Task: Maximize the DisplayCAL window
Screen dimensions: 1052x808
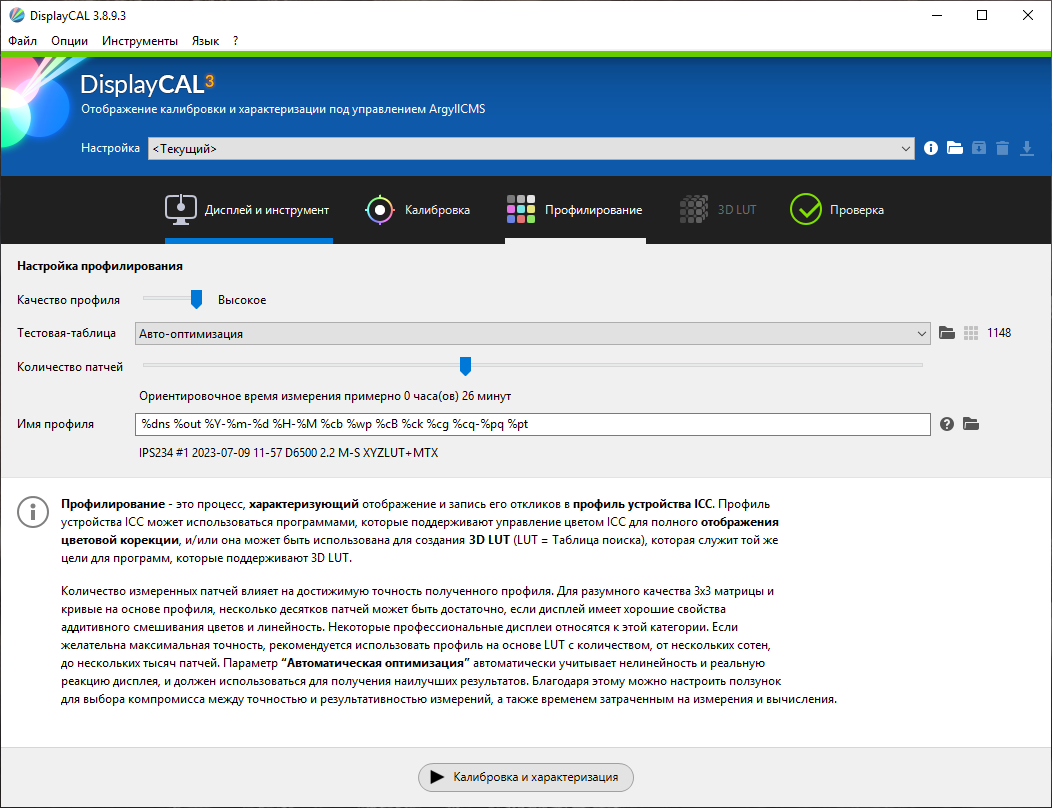Action: (x=982, y=15)
